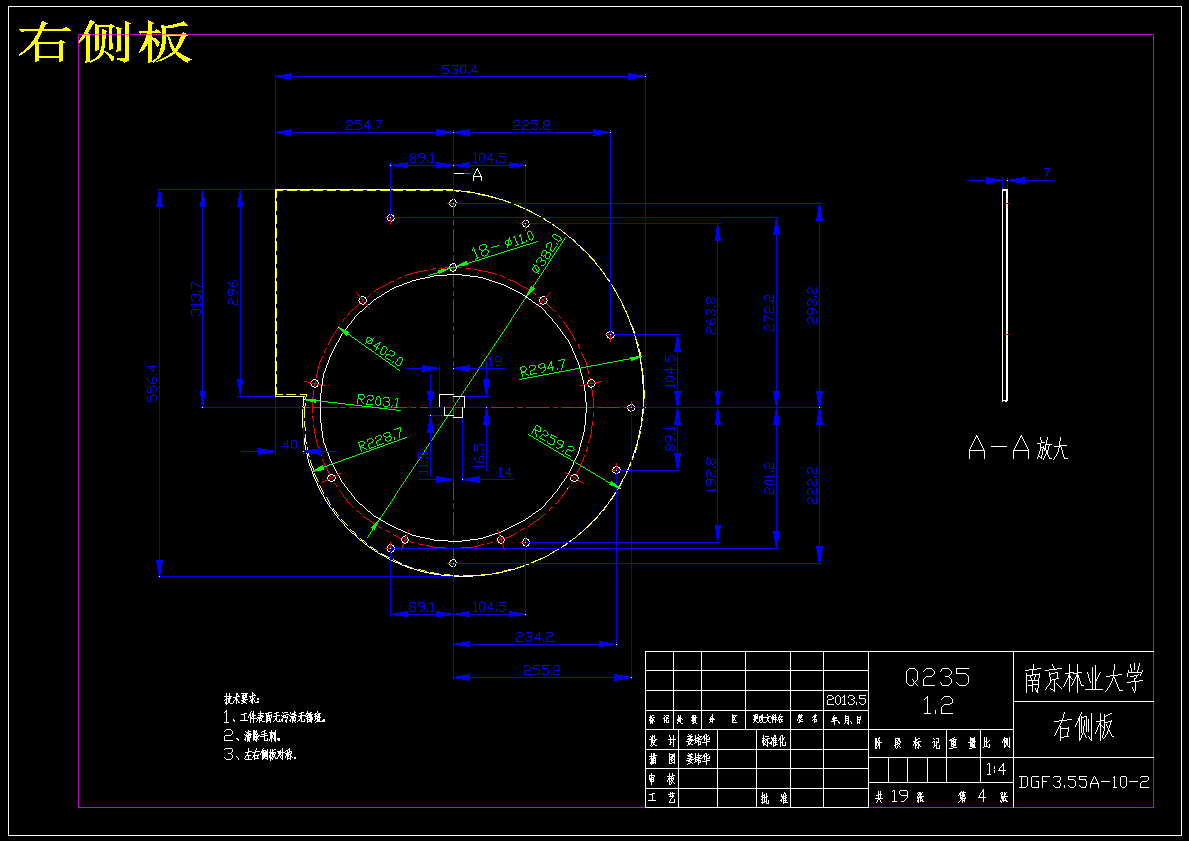
Task: Select the Q235 material text
Action: 937,676
